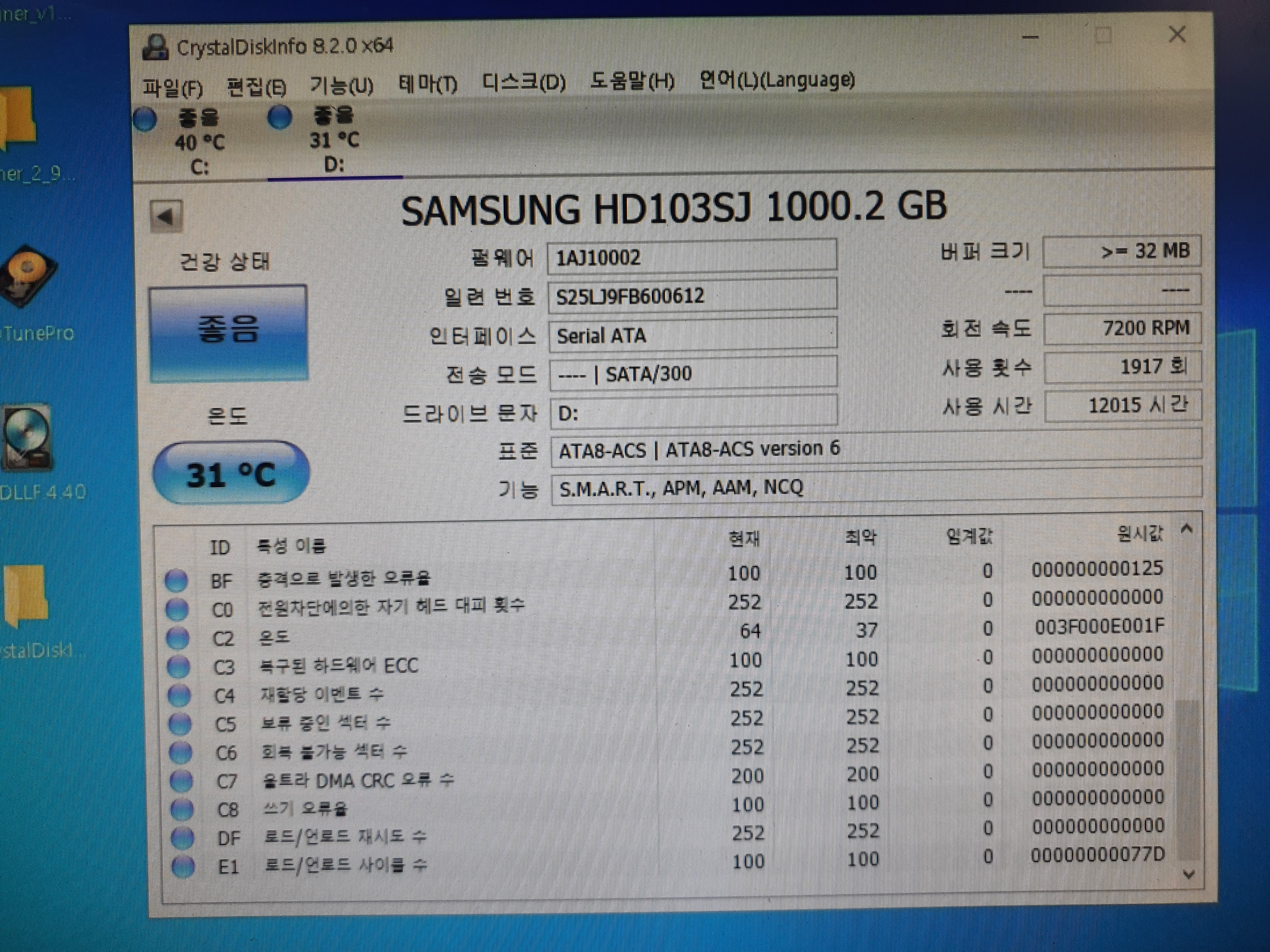This screenshot has width=1270, height=952.
Task: Click raw value 00000000077D
Action: 1097,854
